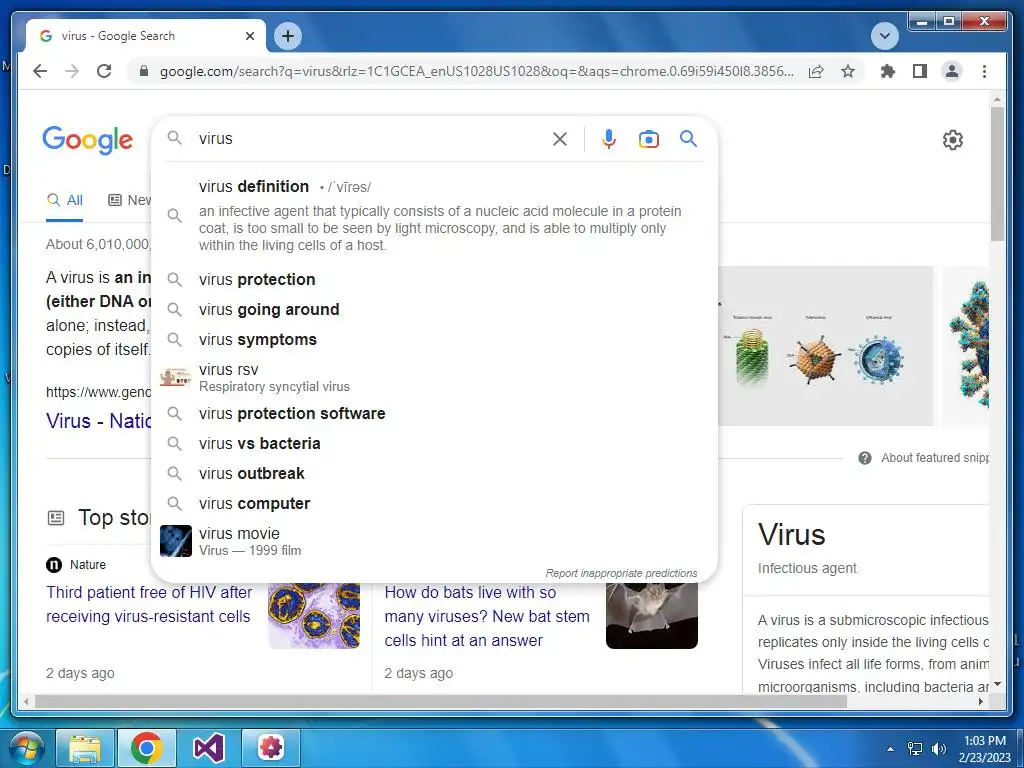1024x768 pixels.
Task: Click the Google logo
Action: coord(88,140)
